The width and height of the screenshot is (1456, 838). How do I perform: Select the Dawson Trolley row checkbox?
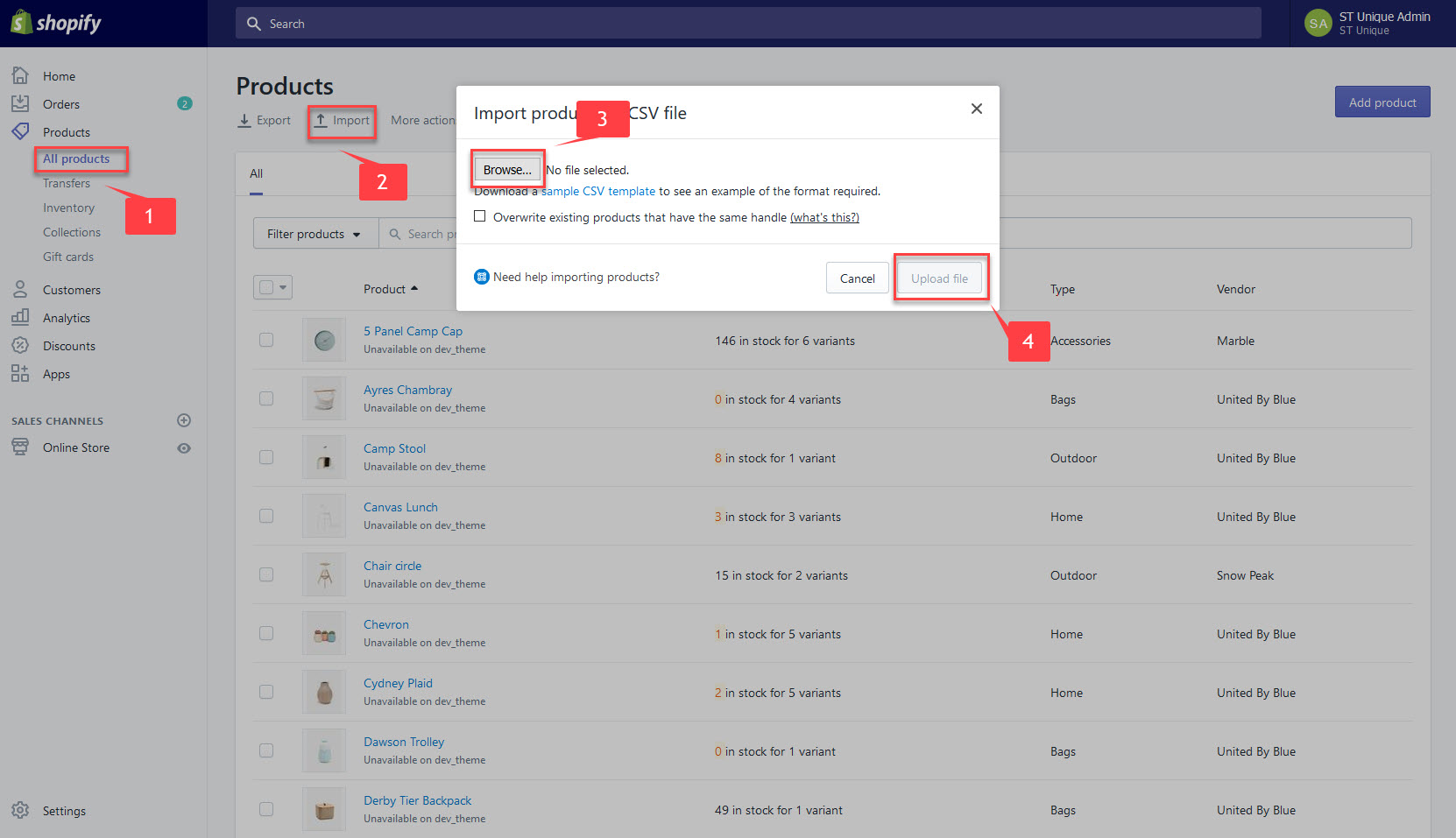point(266,750)
